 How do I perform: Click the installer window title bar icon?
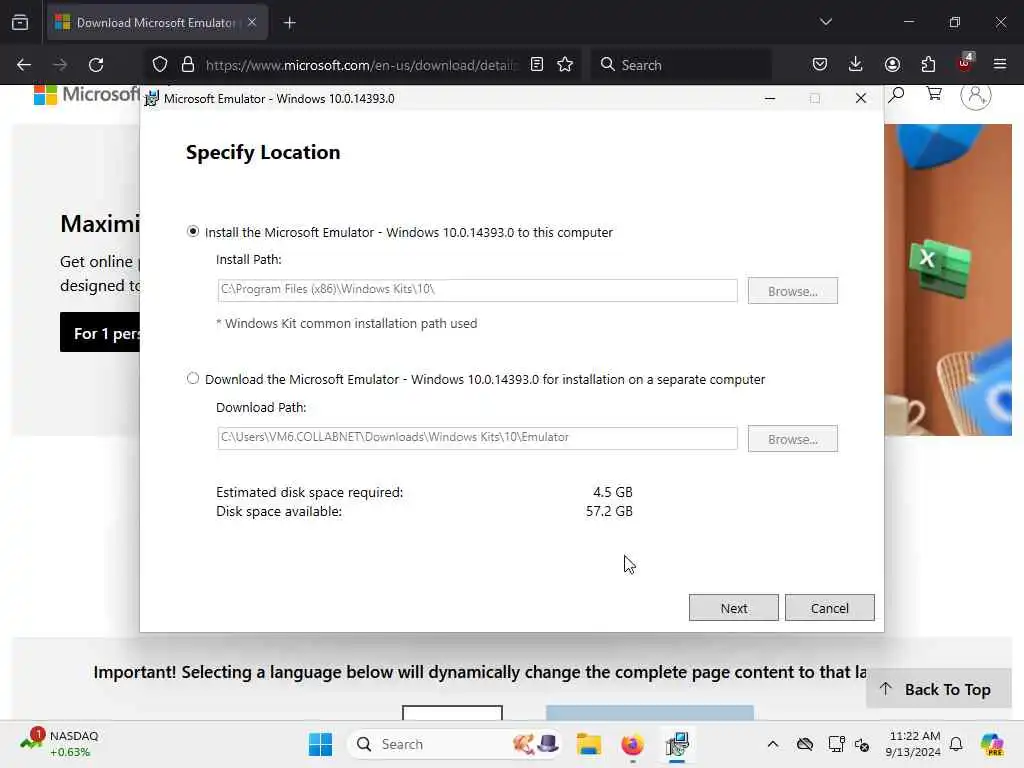tap(152, 99)
